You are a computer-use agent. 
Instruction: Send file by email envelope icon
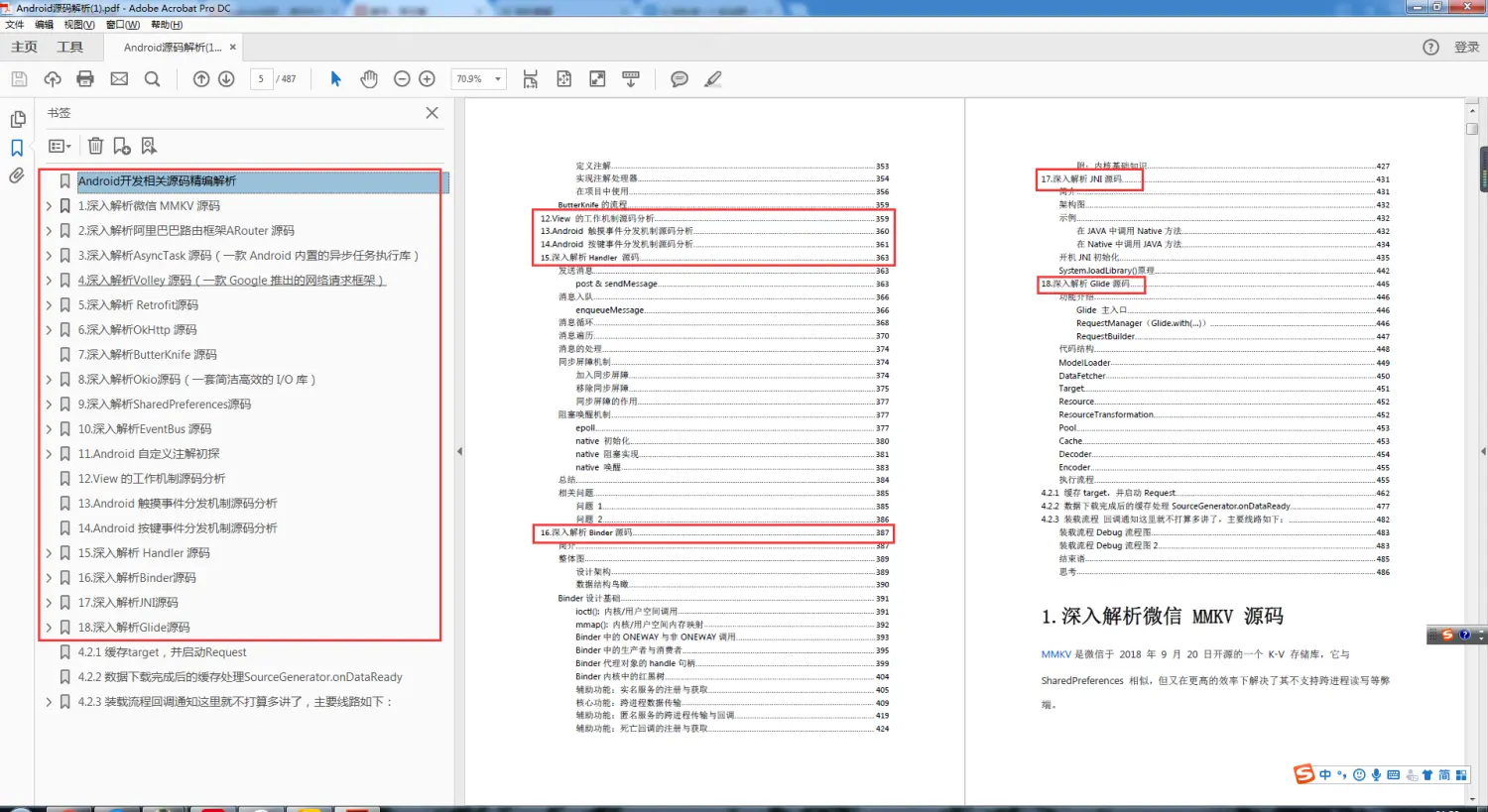point(119,78)
